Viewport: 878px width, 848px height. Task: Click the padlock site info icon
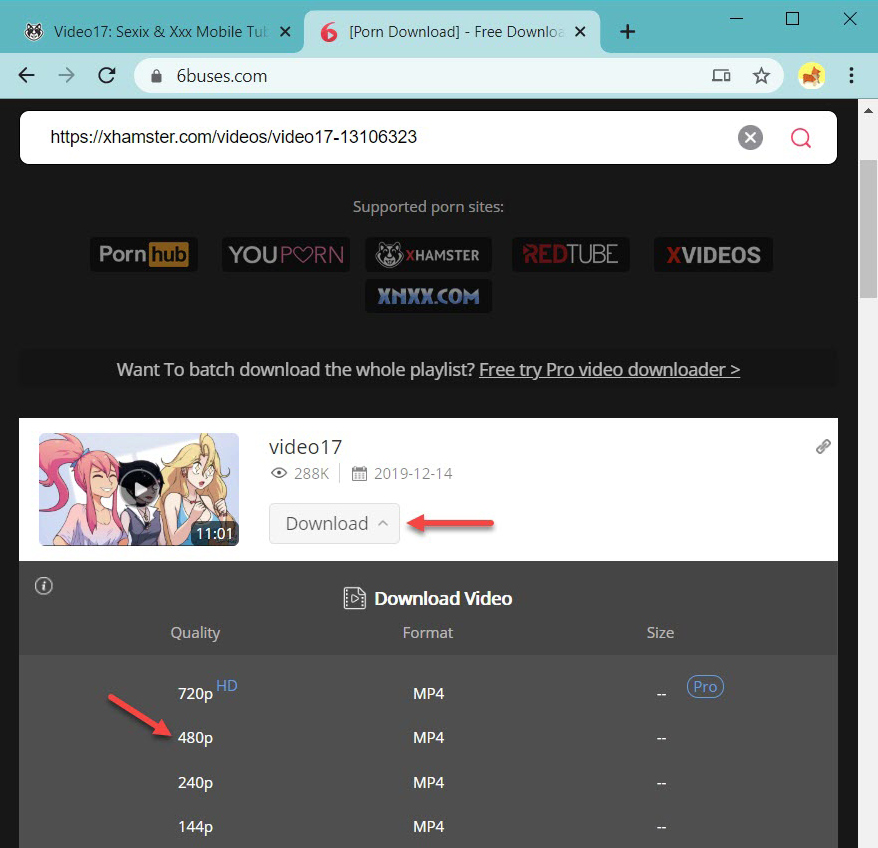157,76
